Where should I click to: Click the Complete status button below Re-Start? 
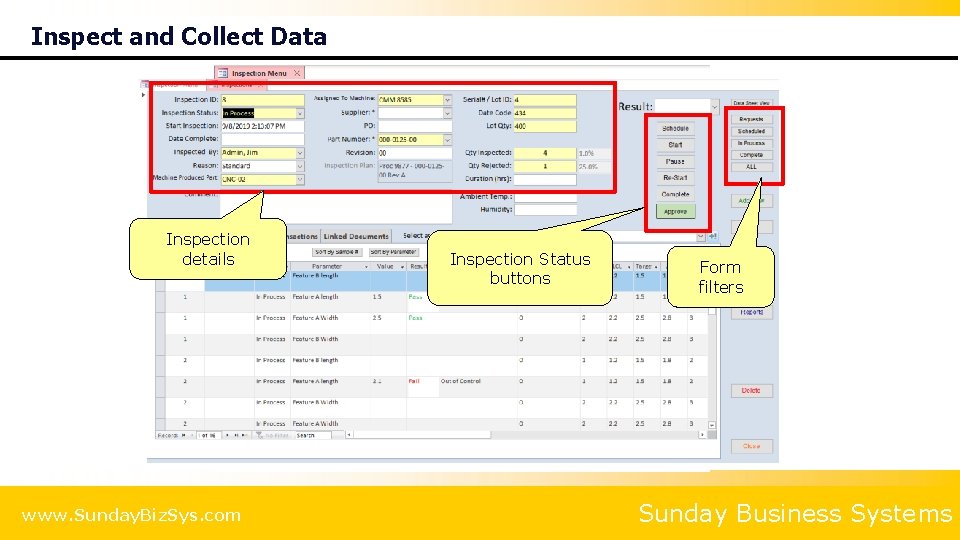point(675,195)
